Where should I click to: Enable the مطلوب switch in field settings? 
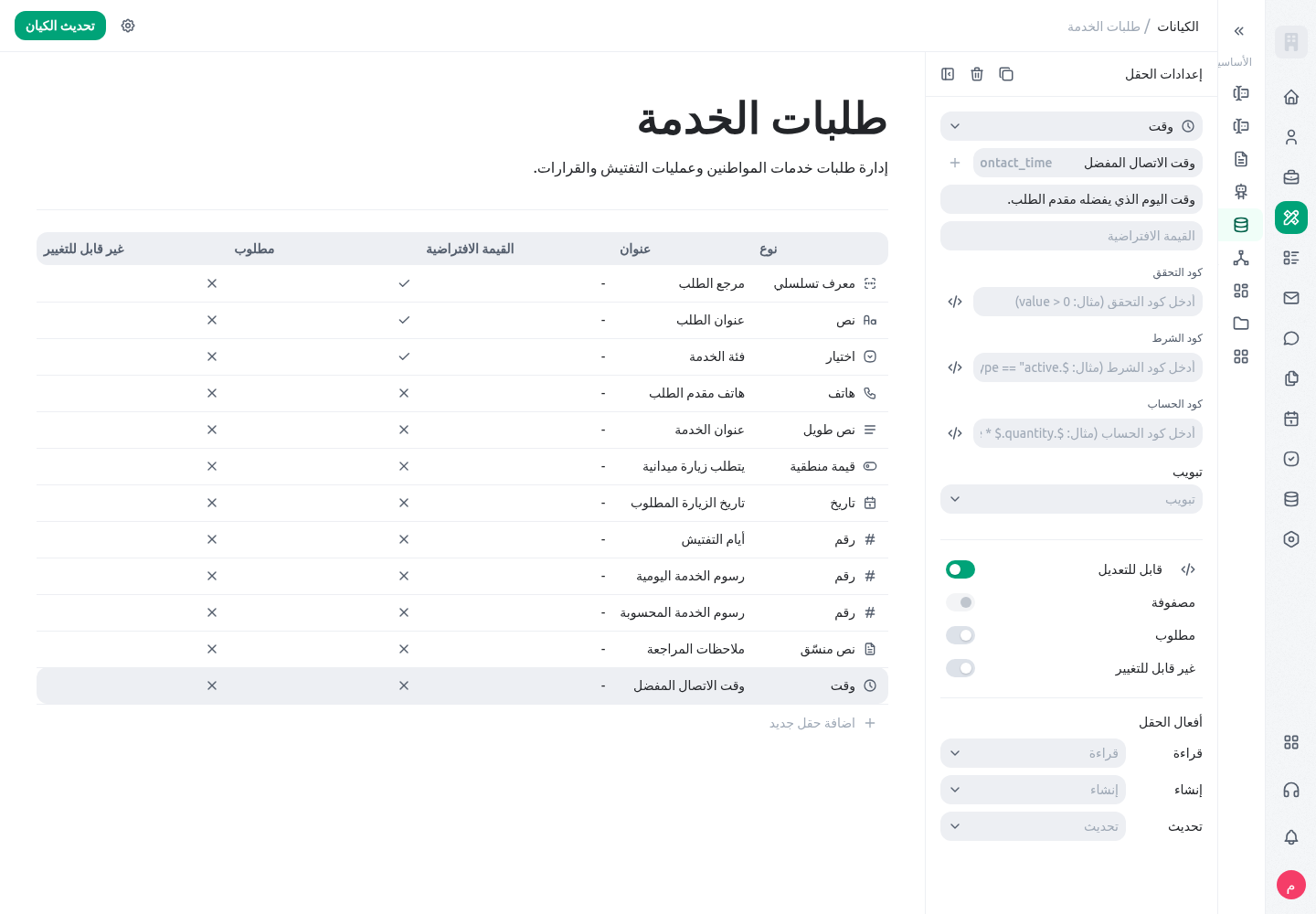point(960,635)
